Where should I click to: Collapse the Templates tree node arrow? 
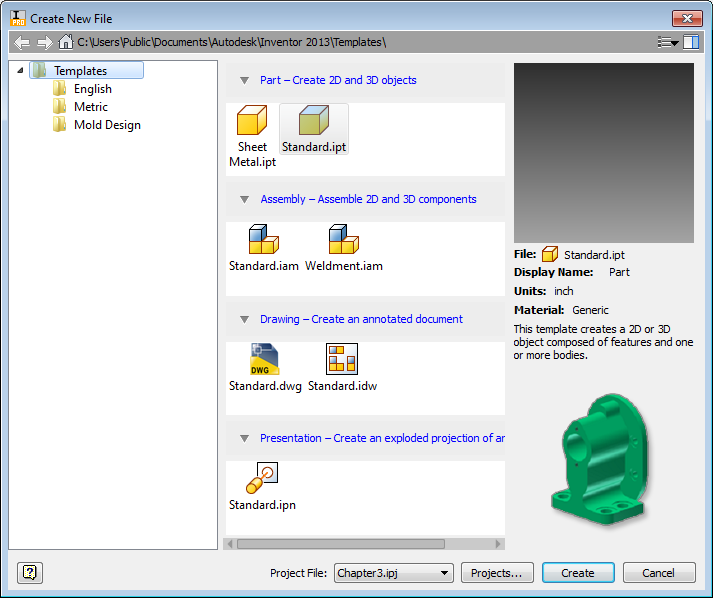coord(20,70)
